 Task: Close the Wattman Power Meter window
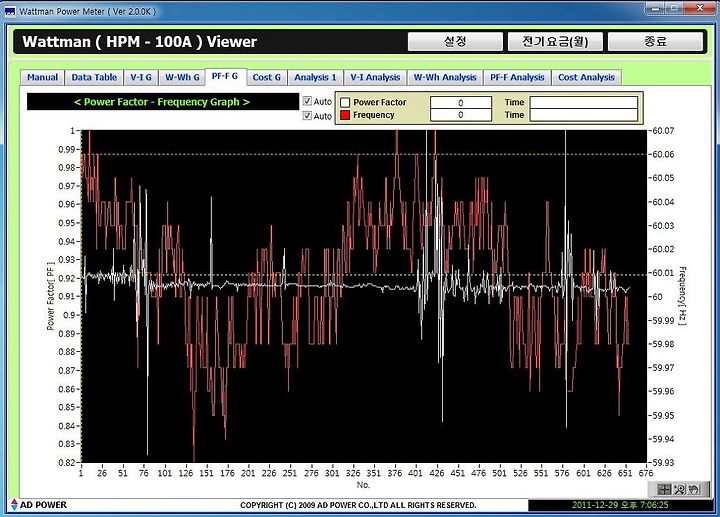pyautogui.click(x=700, y=8)
